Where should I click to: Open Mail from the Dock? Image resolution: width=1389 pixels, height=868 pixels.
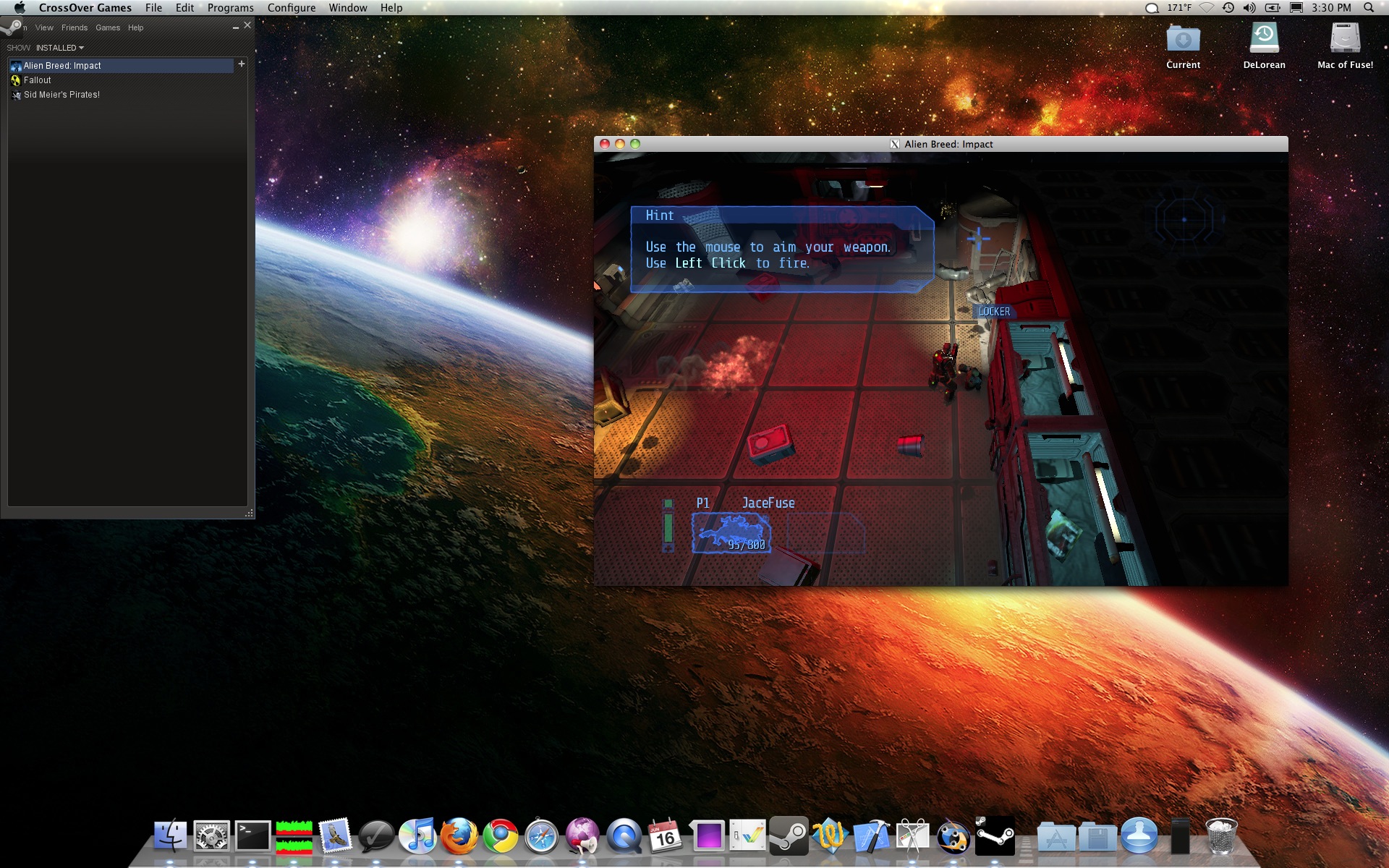(x=336, y=836)
